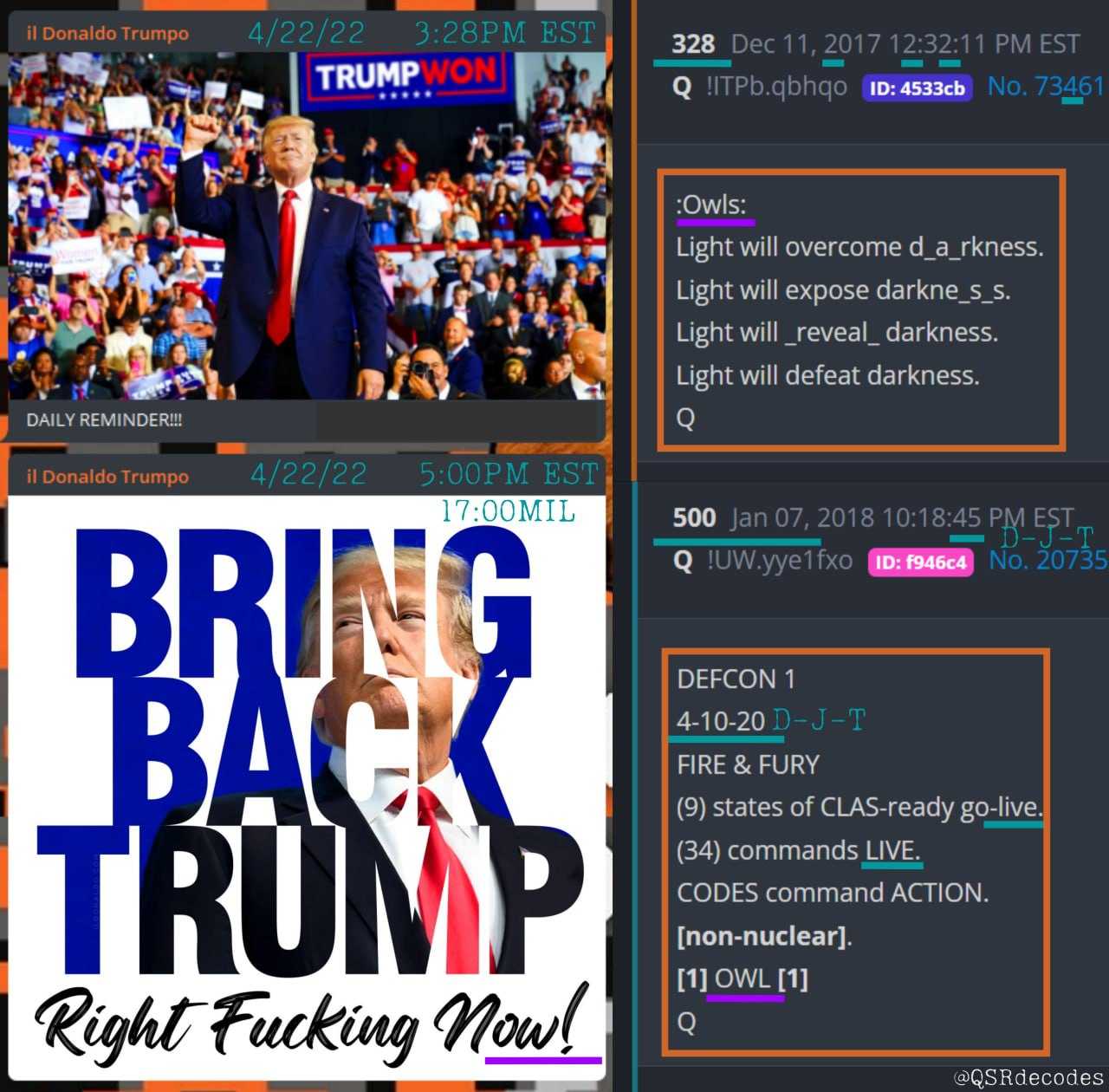The image size is (1109, 1092).
Task: Click the 4/22/22 3:28PM EST timestamp
Action: pos(421,33)
